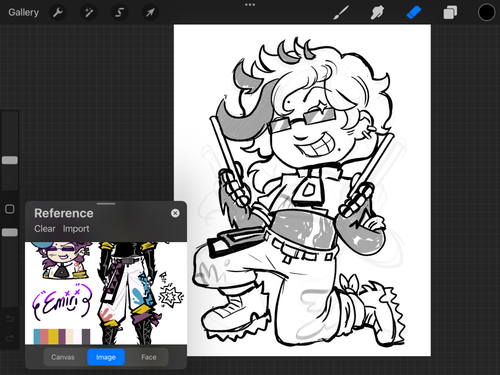This screenshot has width=500, height=375.
Task: Click the three-dot menu above the canvas
Action: pyautogui.click(x=250, y=5)
